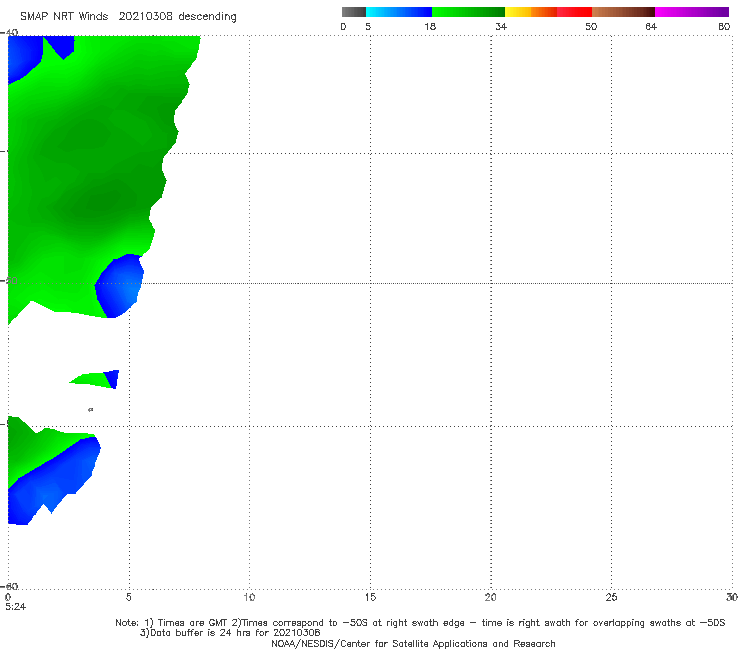Image resolution: width=740 pixels, height=650 pixels.
Task: Click the "5:24" swath time label
Action: tap(16, 607)
